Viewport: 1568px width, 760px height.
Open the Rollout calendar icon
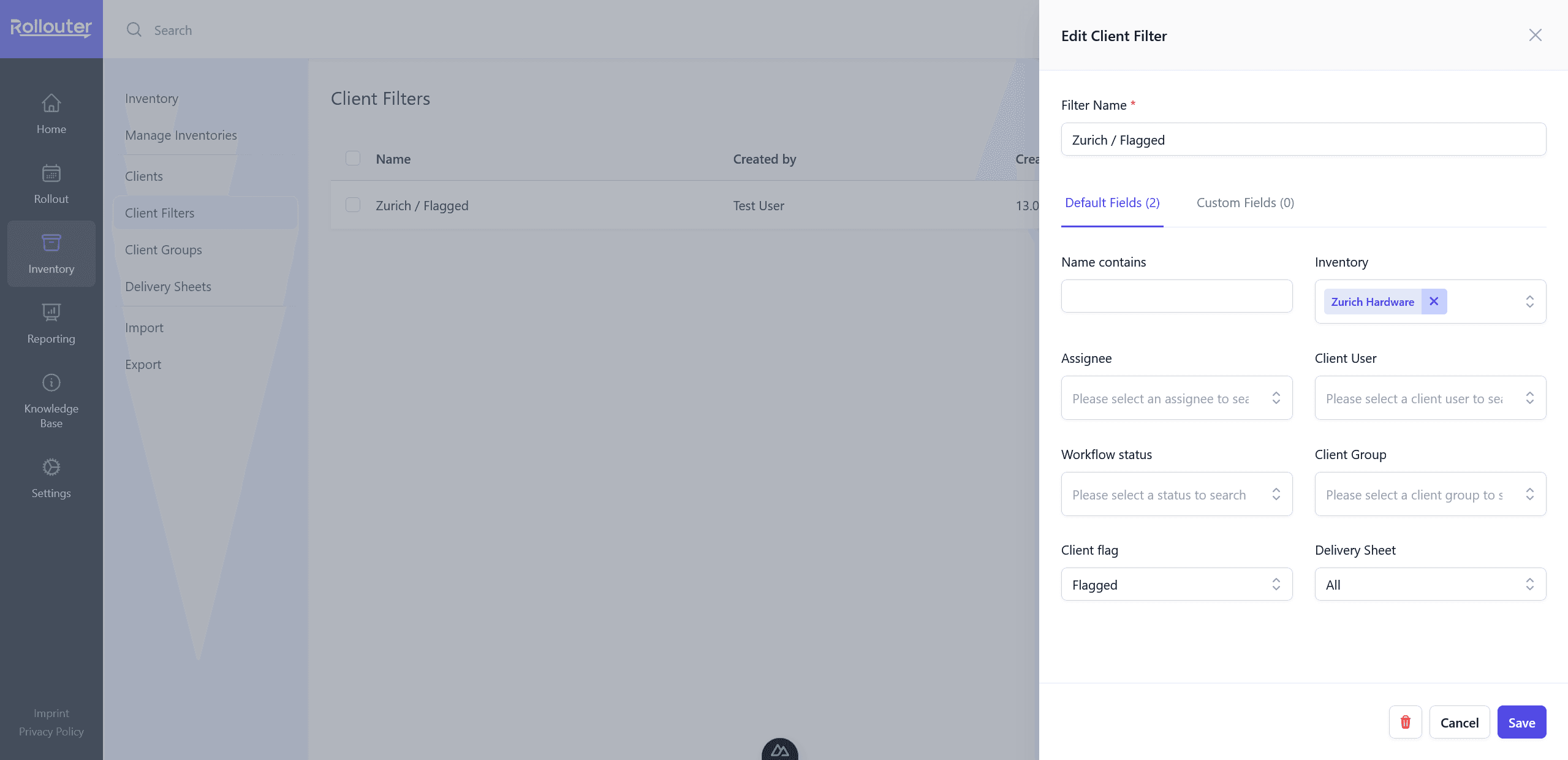[x=51, y=173]
